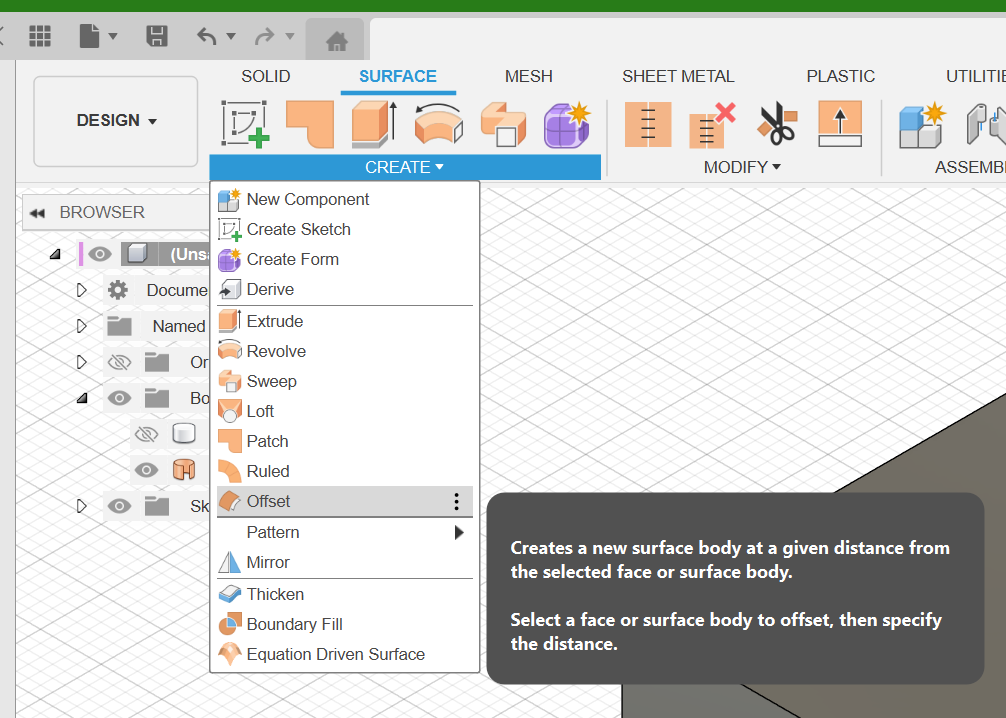This screenshot has height=718, width=1006.
Task: Click the Create Sketch toolbar icon
Action: (x=245, y=124)
